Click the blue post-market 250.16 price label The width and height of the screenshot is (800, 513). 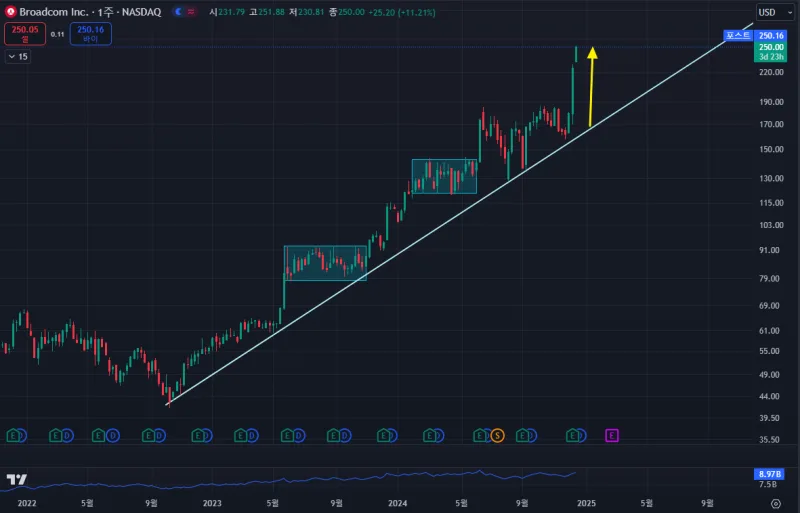771,36
